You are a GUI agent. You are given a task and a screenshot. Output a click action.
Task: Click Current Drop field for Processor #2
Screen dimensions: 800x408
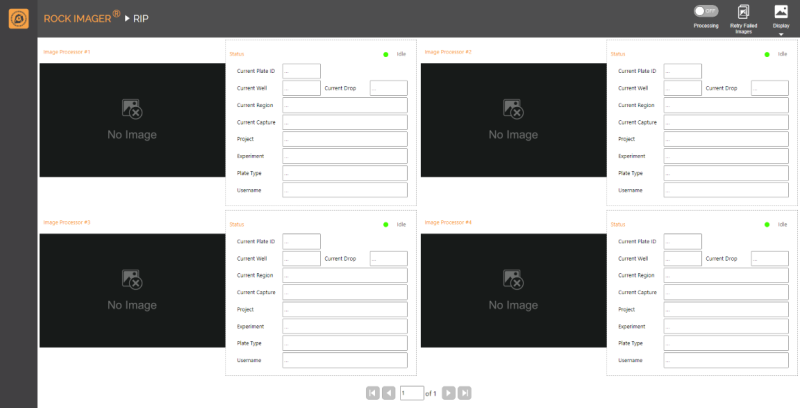click(x=769, y=88)
